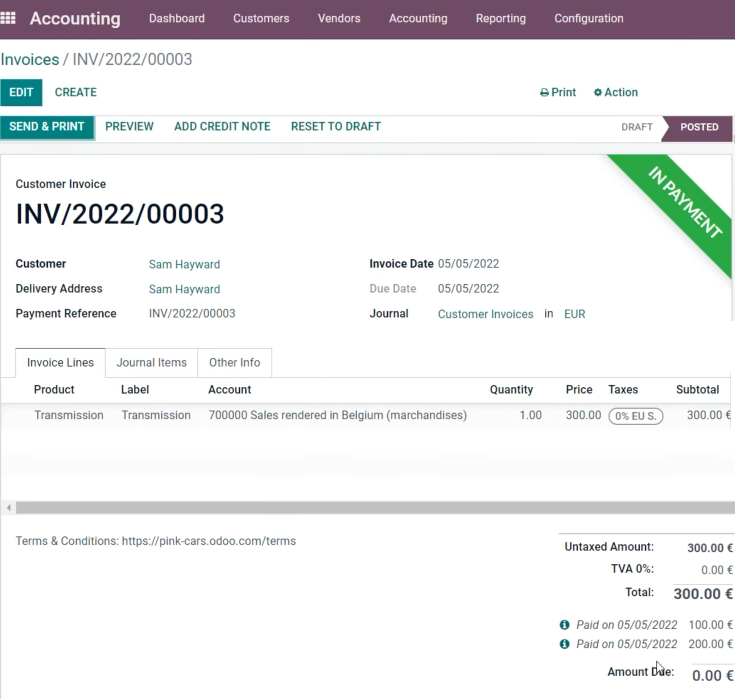Image resolution: width=735 pixels, height=699 pixels.
Task: Go back to Invoices breadcrumb
Action: 30,60
